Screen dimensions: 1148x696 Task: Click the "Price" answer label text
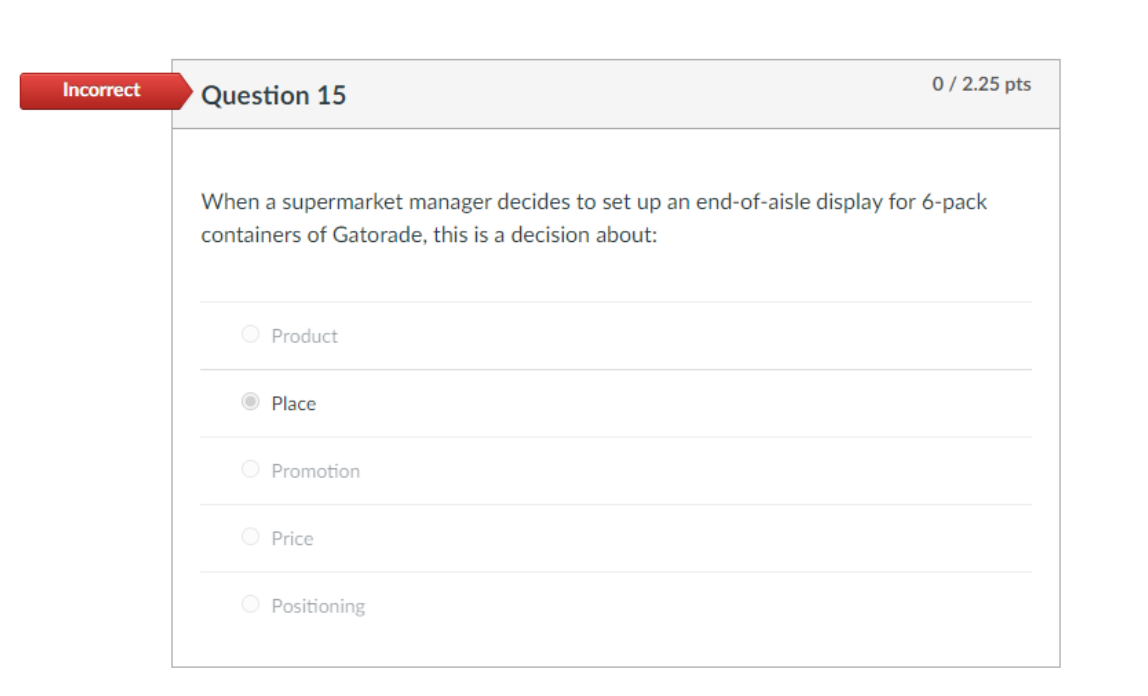click(292, 539)
